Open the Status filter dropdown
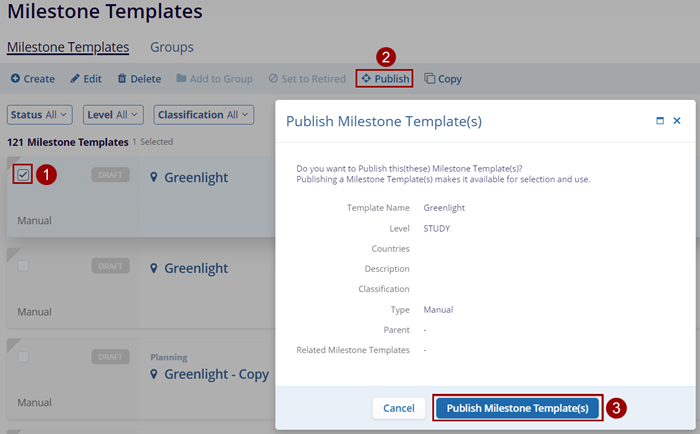The height and width of the screenshot is (434, 700). click(40, 115)
